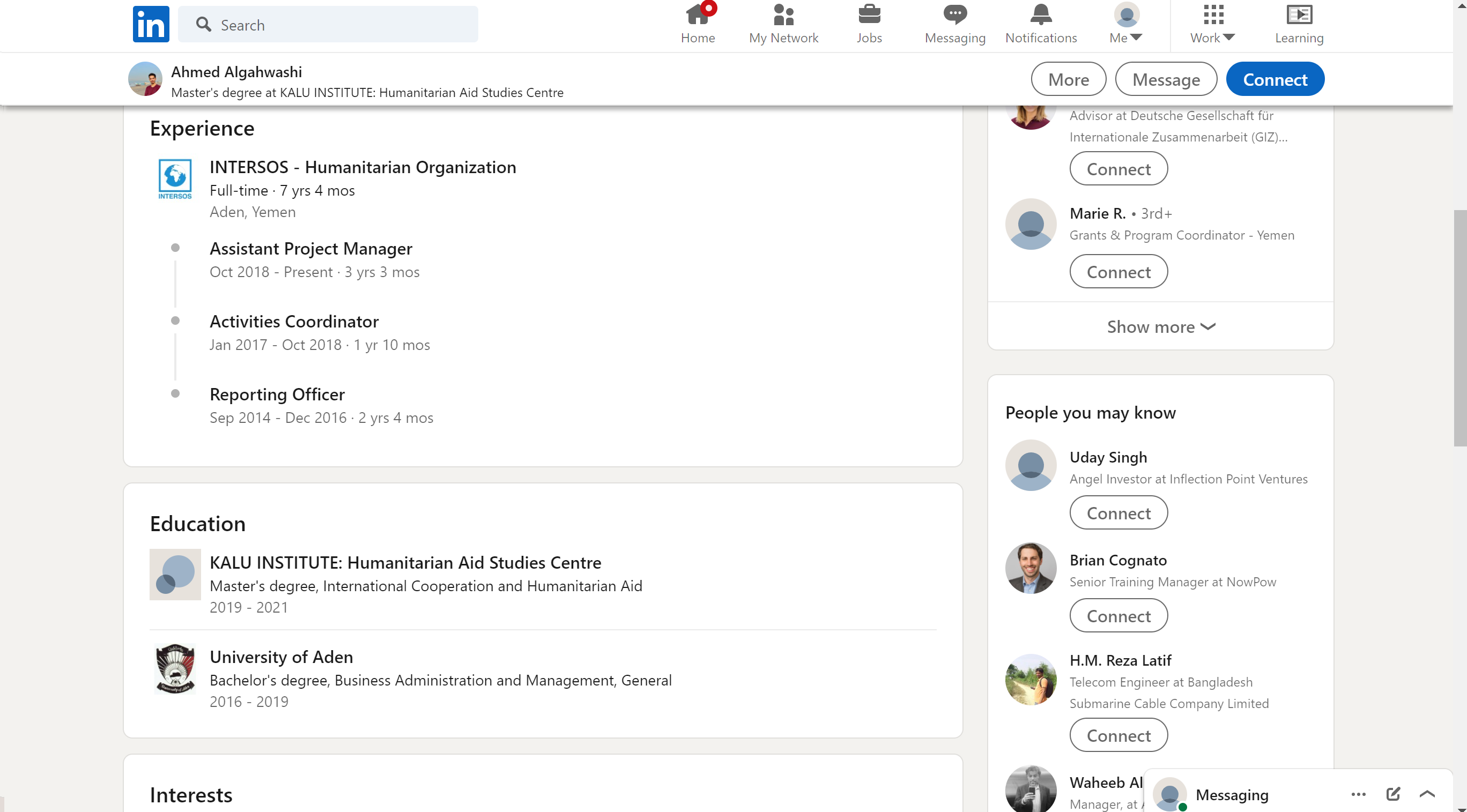Expand the Work apps dropdown
Screen dimensions: 1467x812
tap(1212, 24)
